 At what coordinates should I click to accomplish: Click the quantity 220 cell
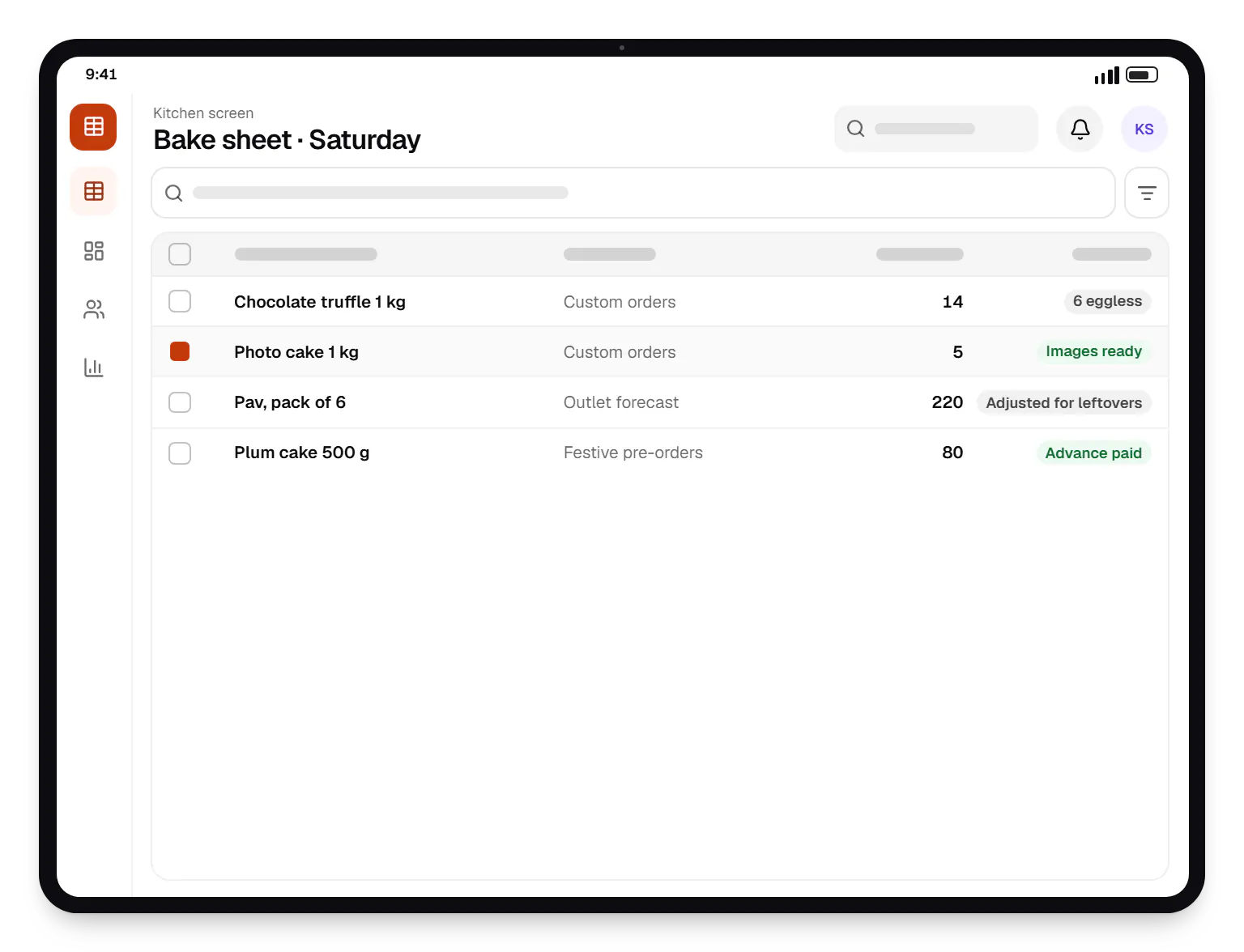[x=948, y=402]
